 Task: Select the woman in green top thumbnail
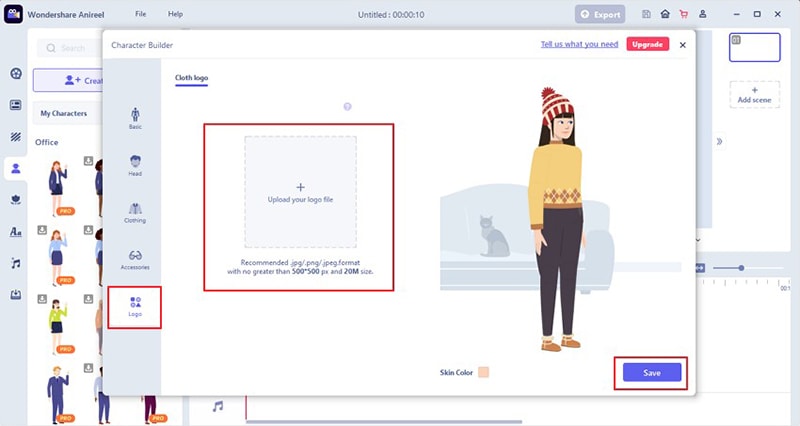point(58,326)
